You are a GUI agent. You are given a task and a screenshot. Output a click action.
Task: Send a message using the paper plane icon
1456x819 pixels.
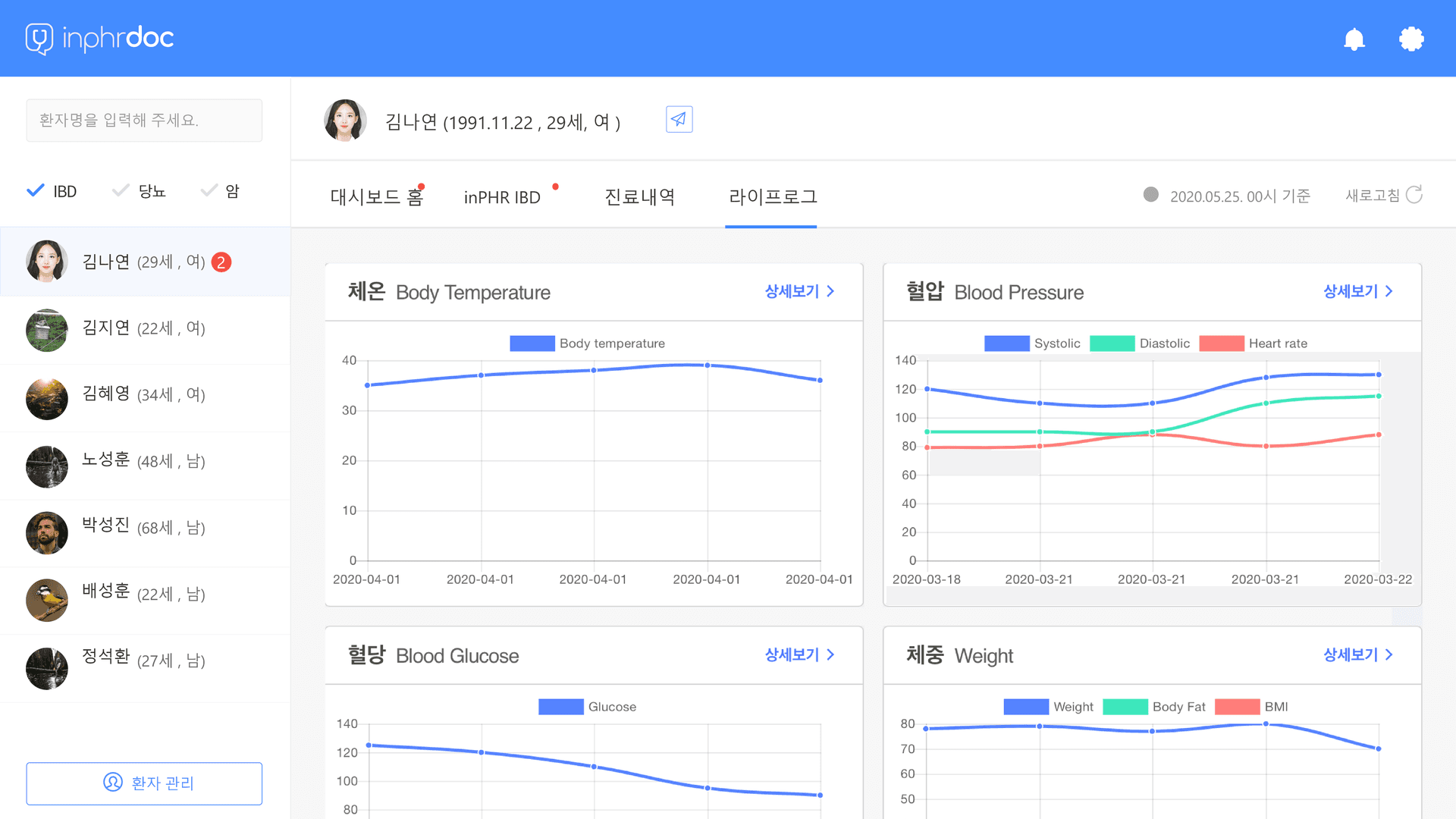(x=679, y=119)
